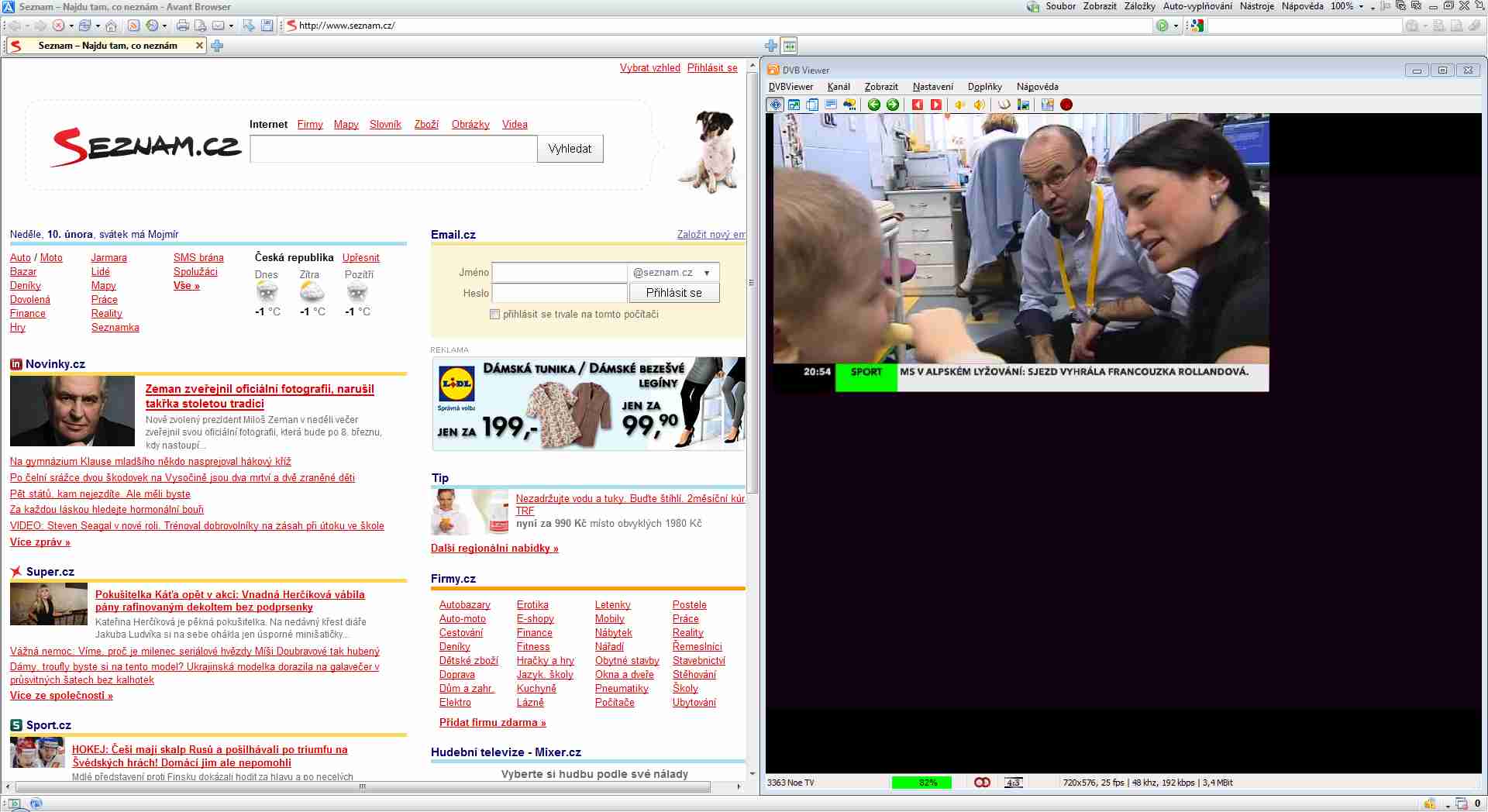Screen dimensions: 1488x812
Task: Click the Jméno email username field
Action: 560,273
